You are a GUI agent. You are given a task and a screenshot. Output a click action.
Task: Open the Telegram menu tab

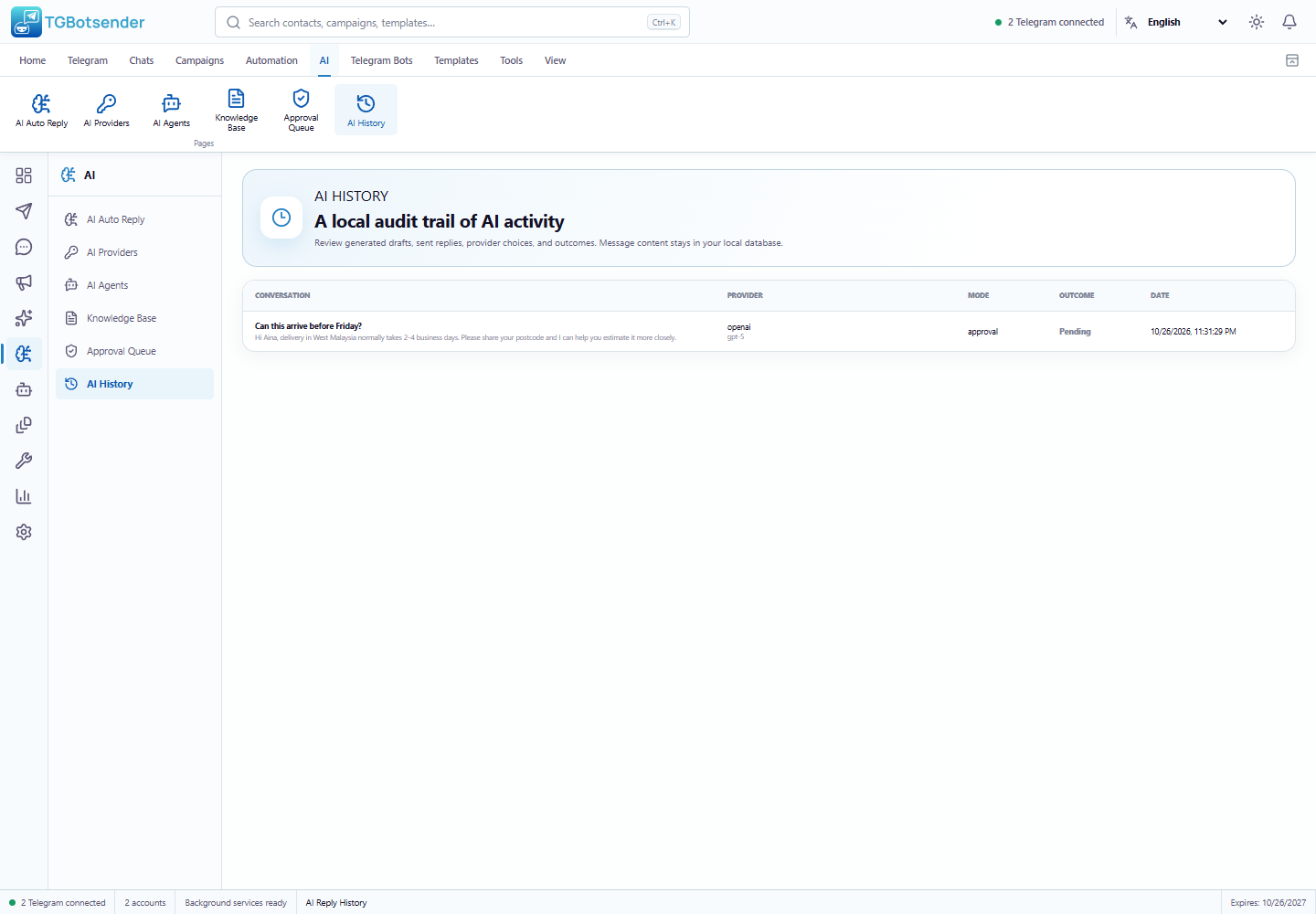[88, 60]
